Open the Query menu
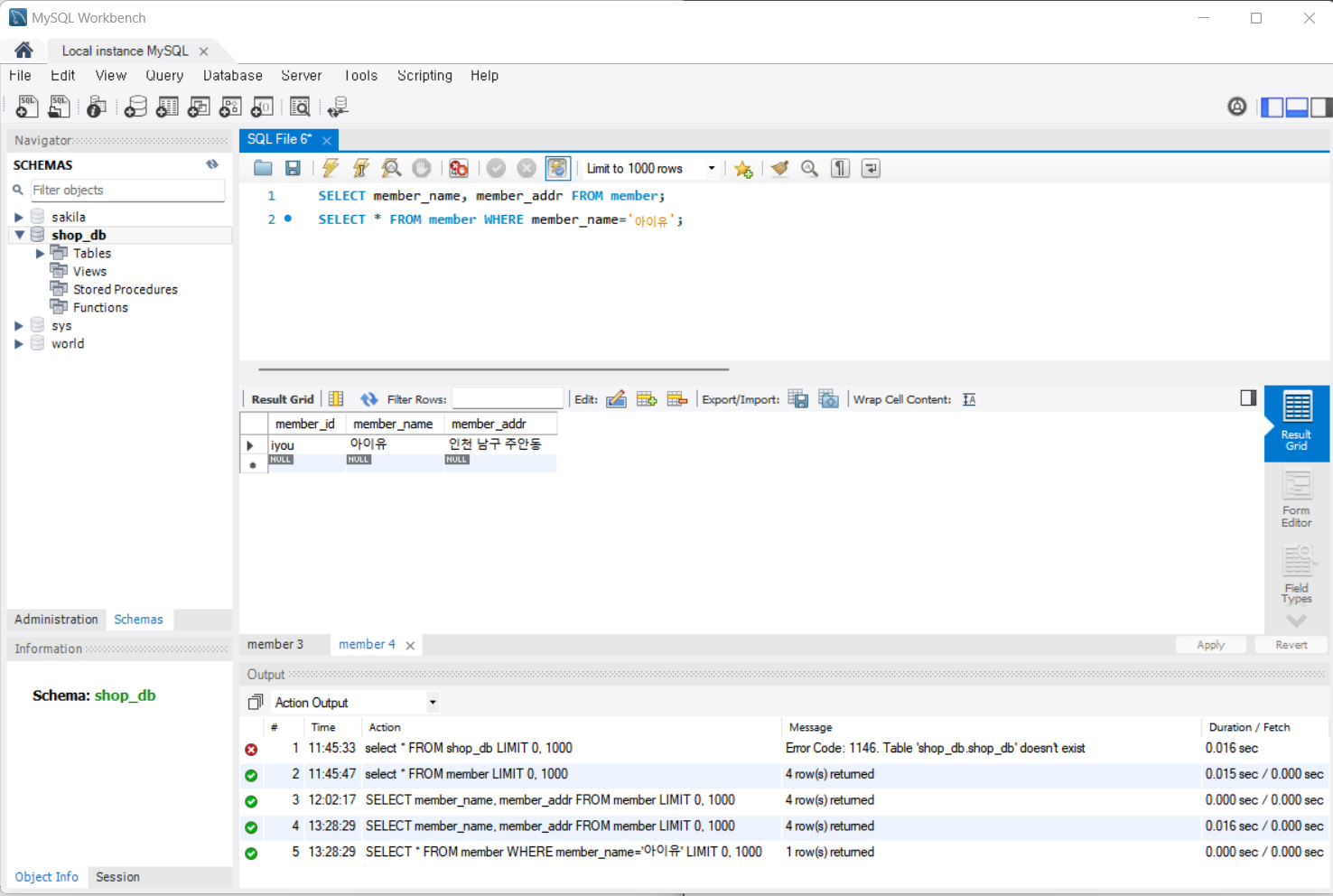1333x896 pixels. 164,76
